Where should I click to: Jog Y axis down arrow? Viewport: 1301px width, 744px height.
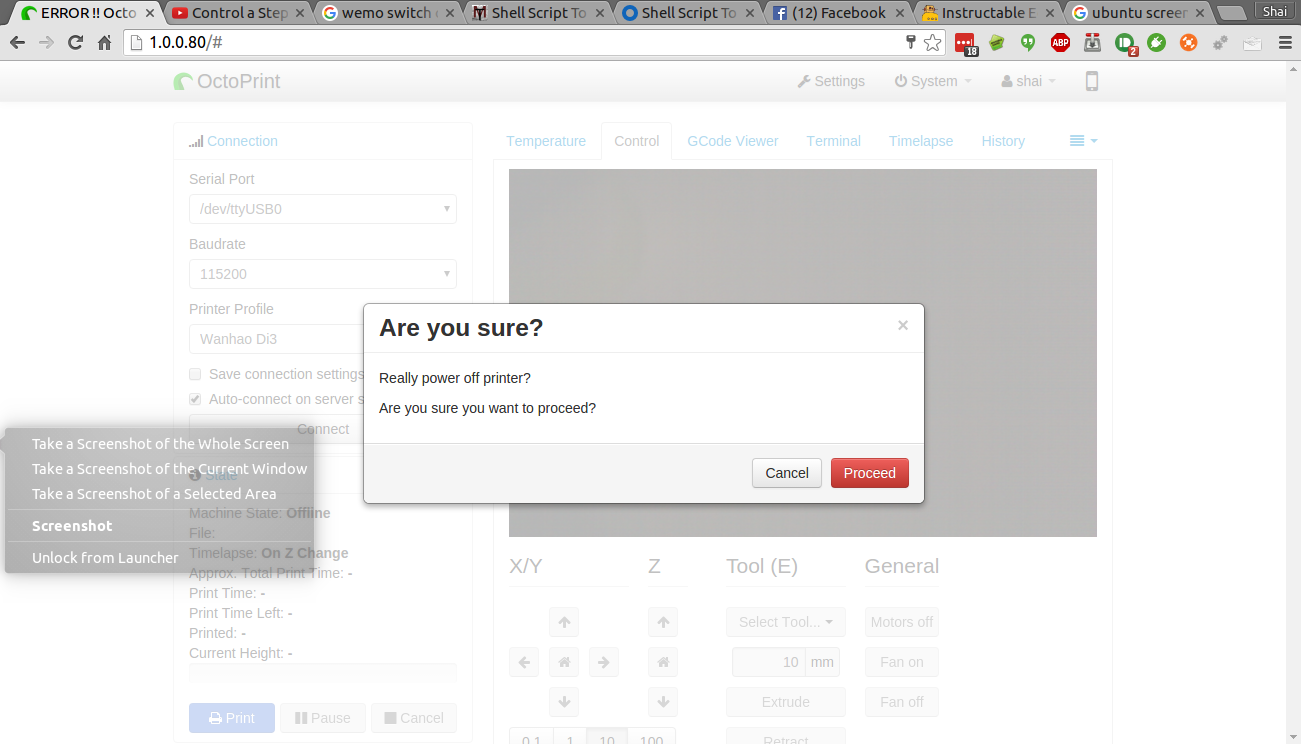tap(564, 702)
